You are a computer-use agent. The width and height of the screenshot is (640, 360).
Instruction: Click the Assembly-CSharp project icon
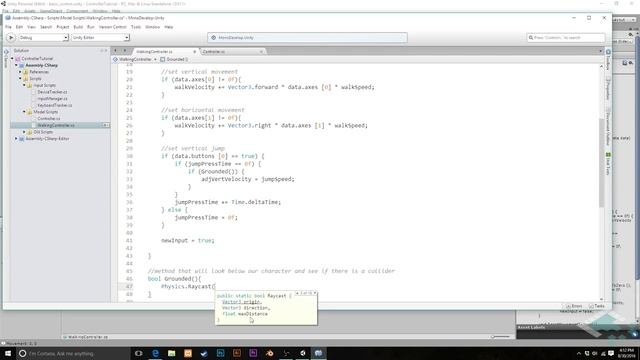pos(22,65)
